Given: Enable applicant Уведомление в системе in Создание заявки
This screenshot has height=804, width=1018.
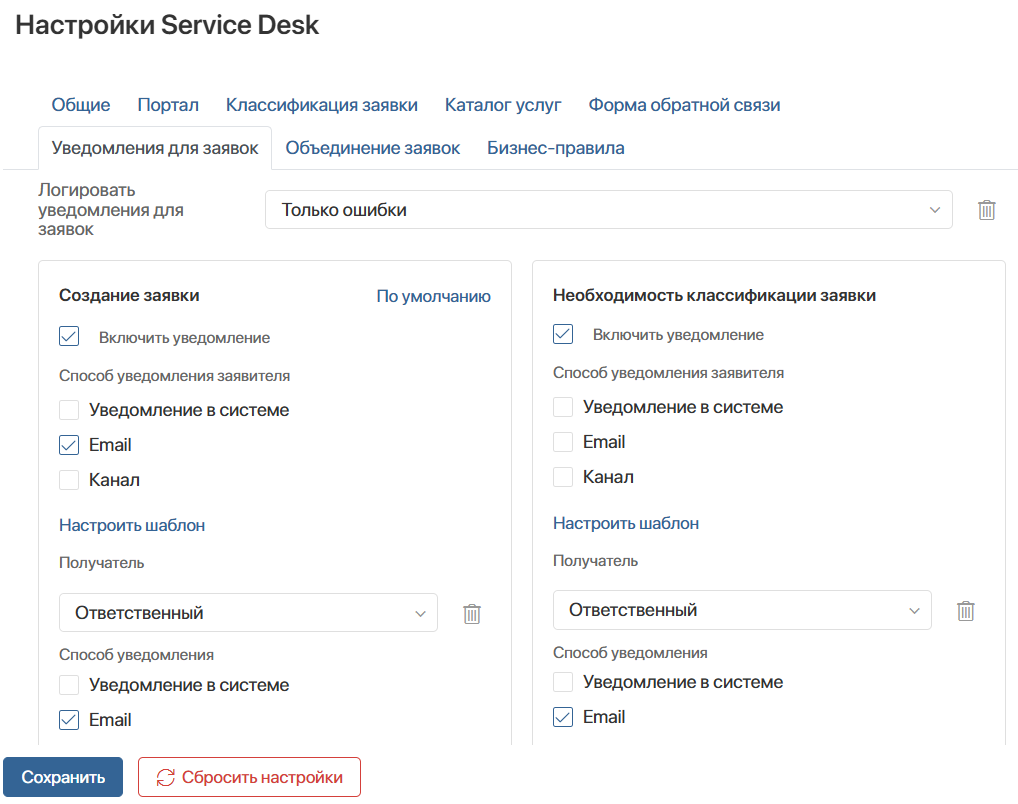Looking at the screenshot, I should pos(69,410).
